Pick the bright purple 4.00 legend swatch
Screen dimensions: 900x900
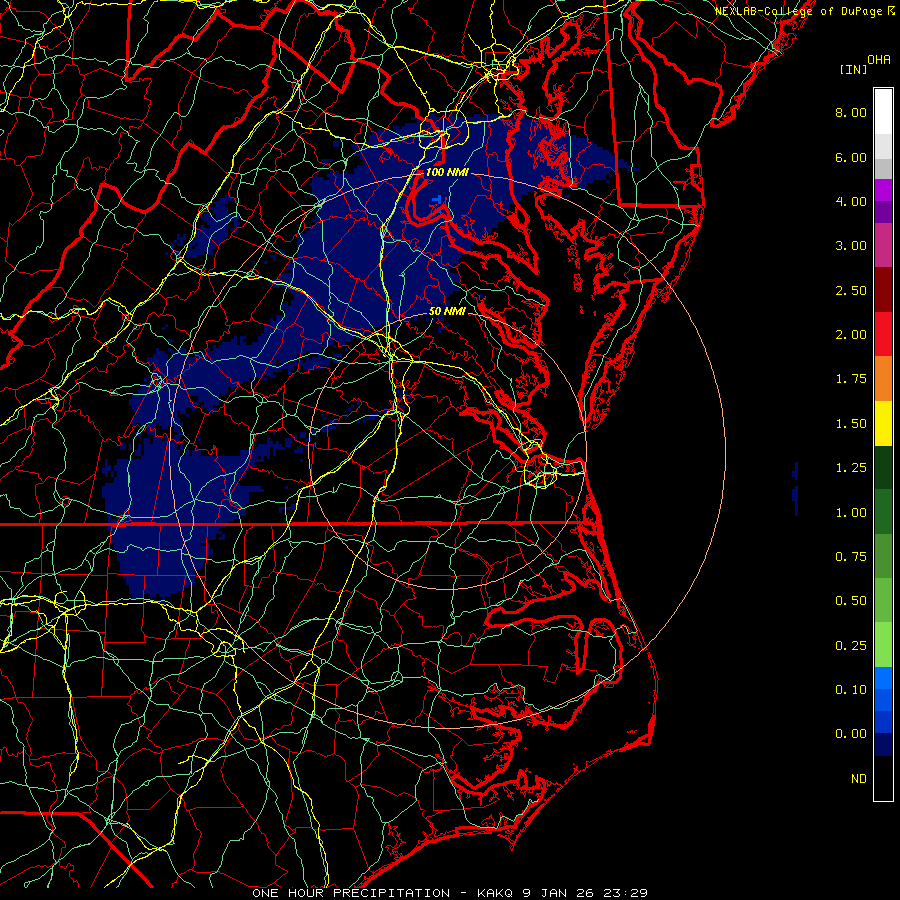tap(883, 190)
